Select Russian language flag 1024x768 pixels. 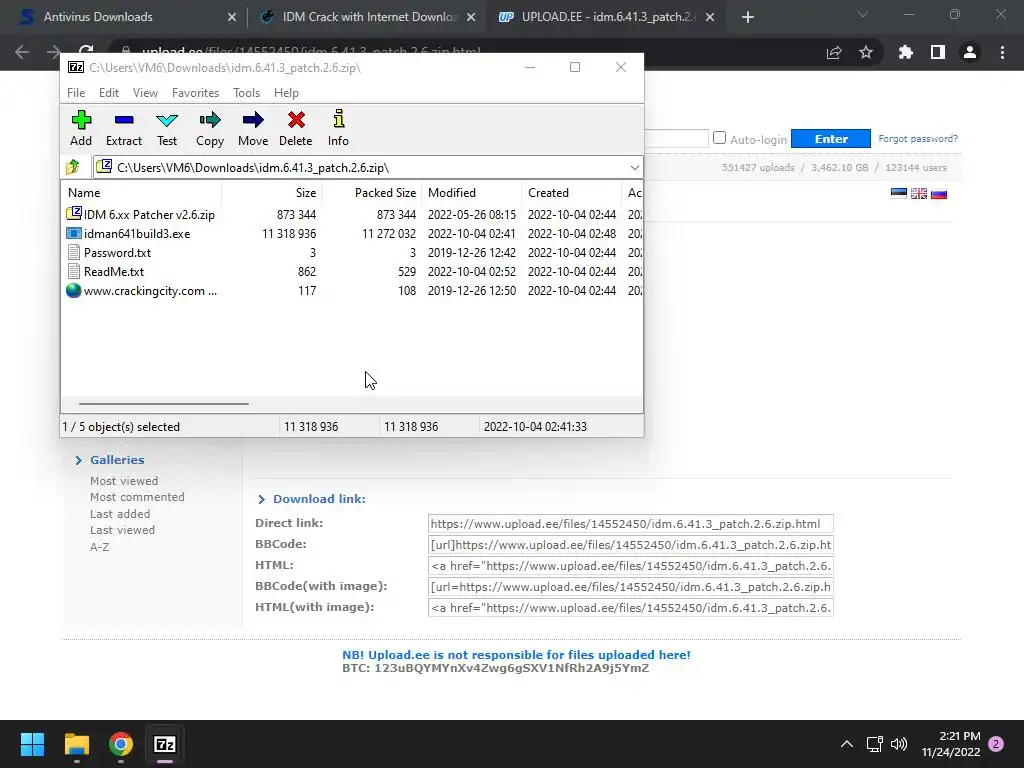coord(939,193)
